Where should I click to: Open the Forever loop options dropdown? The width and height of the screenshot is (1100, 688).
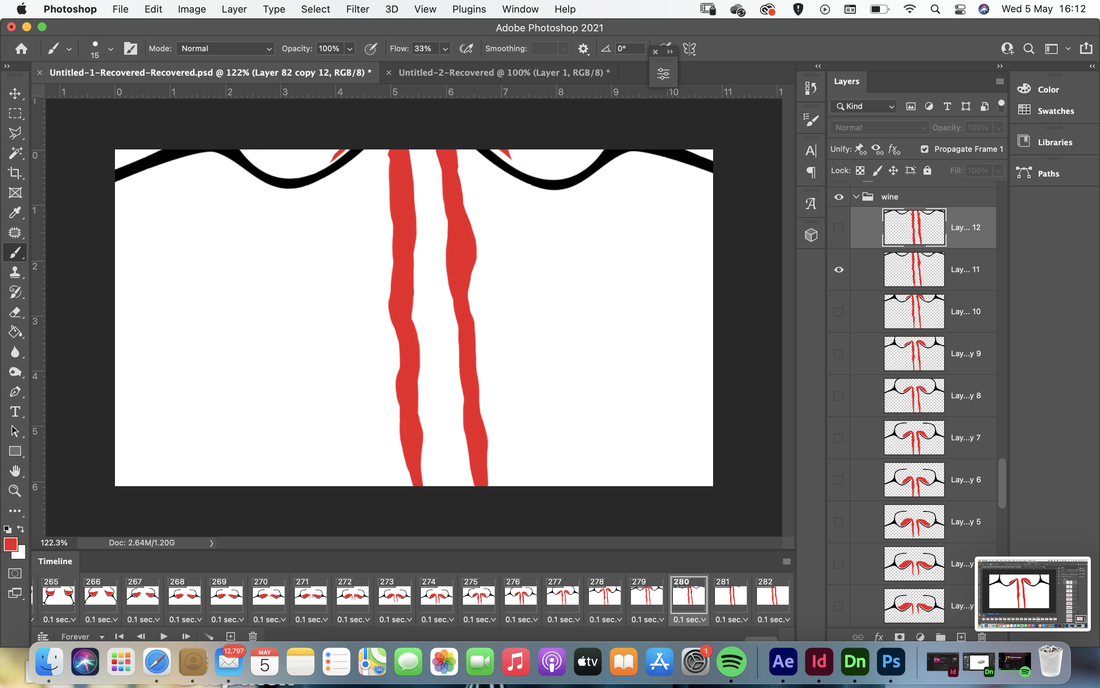pos(82,637)
